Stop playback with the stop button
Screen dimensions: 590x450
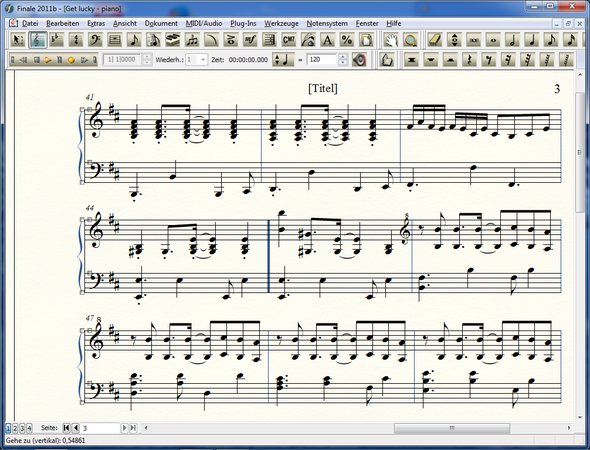coord(36,60)
